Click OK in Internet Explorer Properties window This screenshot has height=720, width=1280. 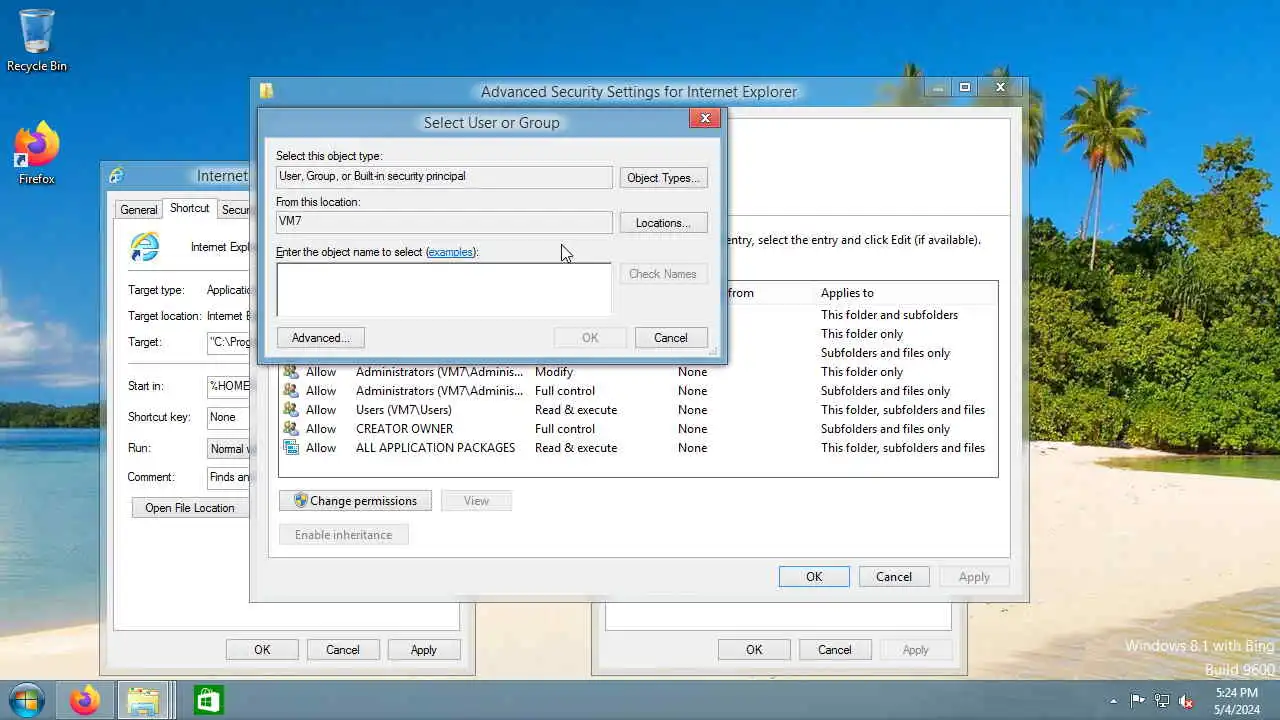(x=262, y=650)
